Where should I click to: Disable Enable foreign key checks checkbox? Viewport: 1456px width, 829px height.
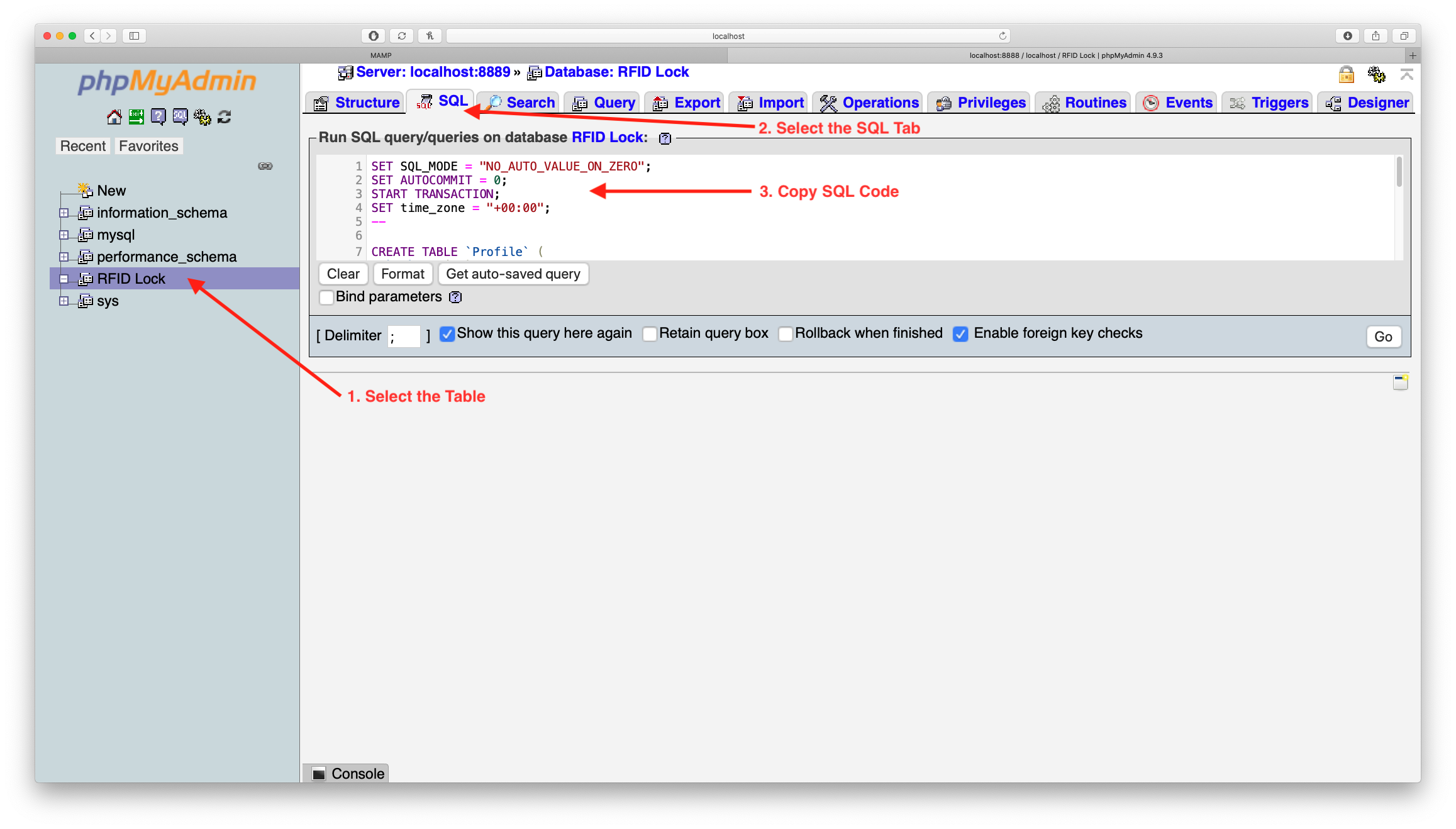[x=960, y=334]
